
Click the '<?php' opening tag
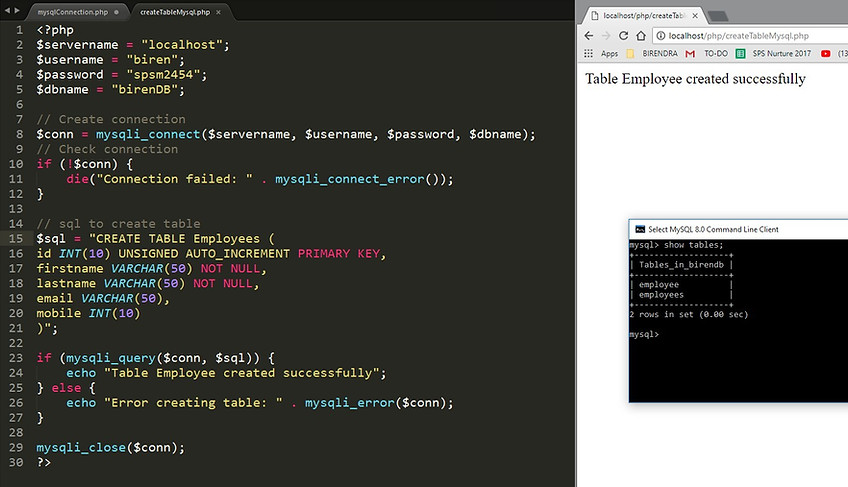pos(55,30)
